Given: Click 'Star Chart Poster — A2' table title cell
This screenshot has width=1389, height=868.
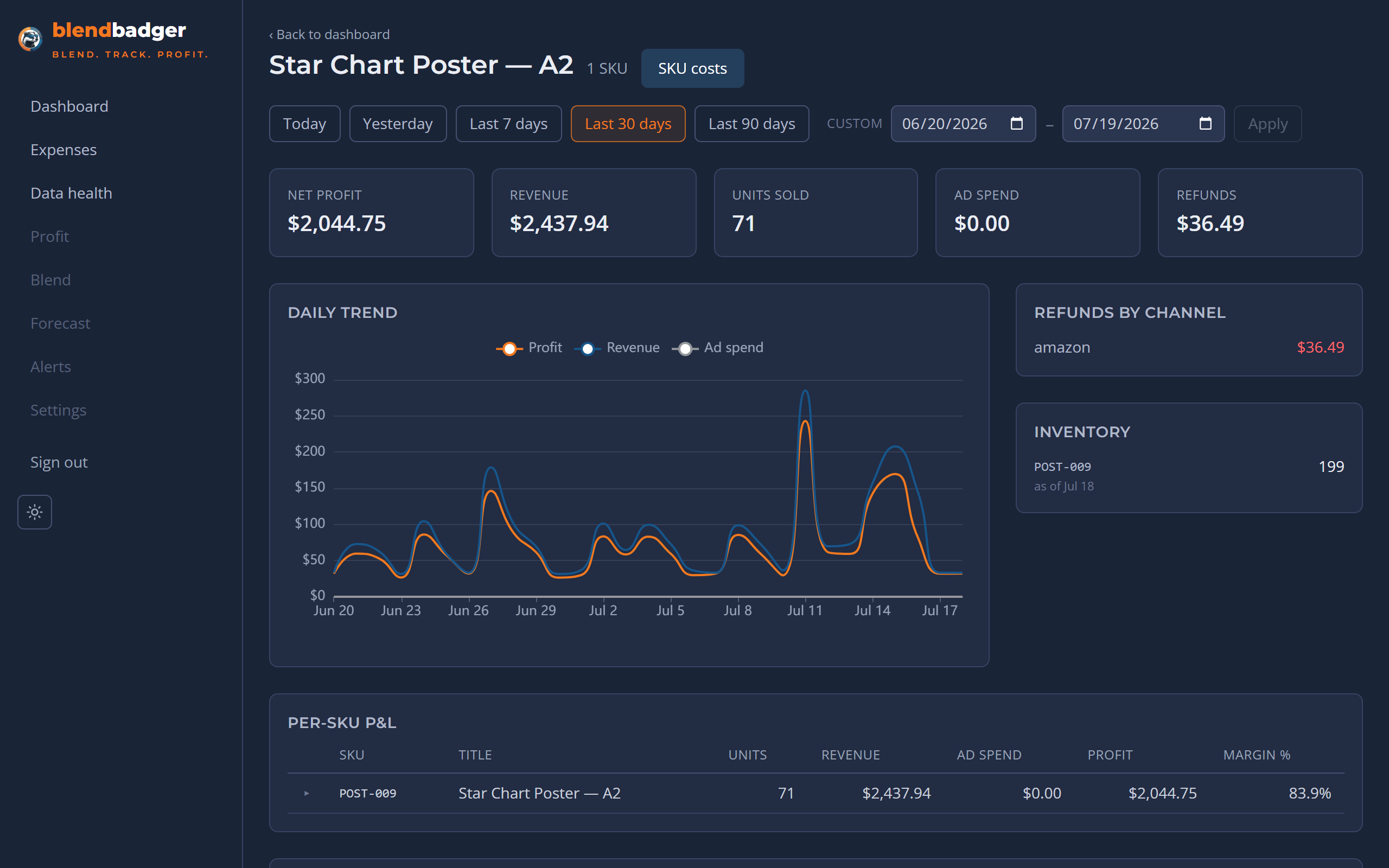Looking at the screenshot, I should 539,793.
